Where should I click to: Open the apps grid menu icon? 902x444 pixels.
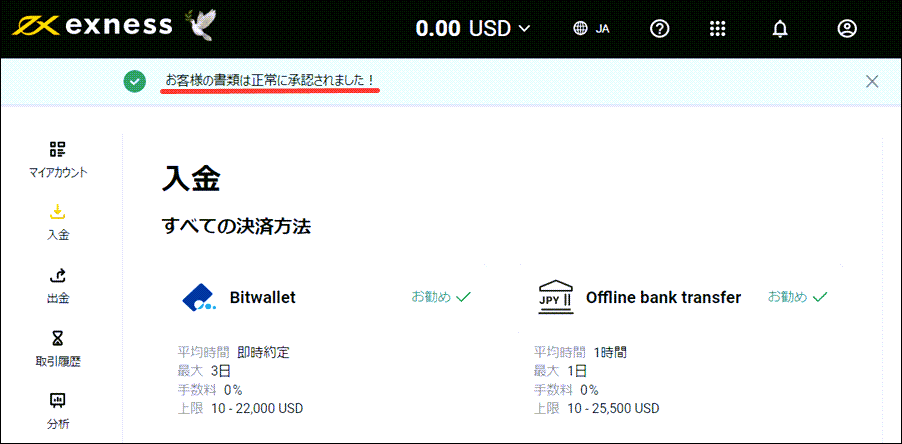[717, 29]
